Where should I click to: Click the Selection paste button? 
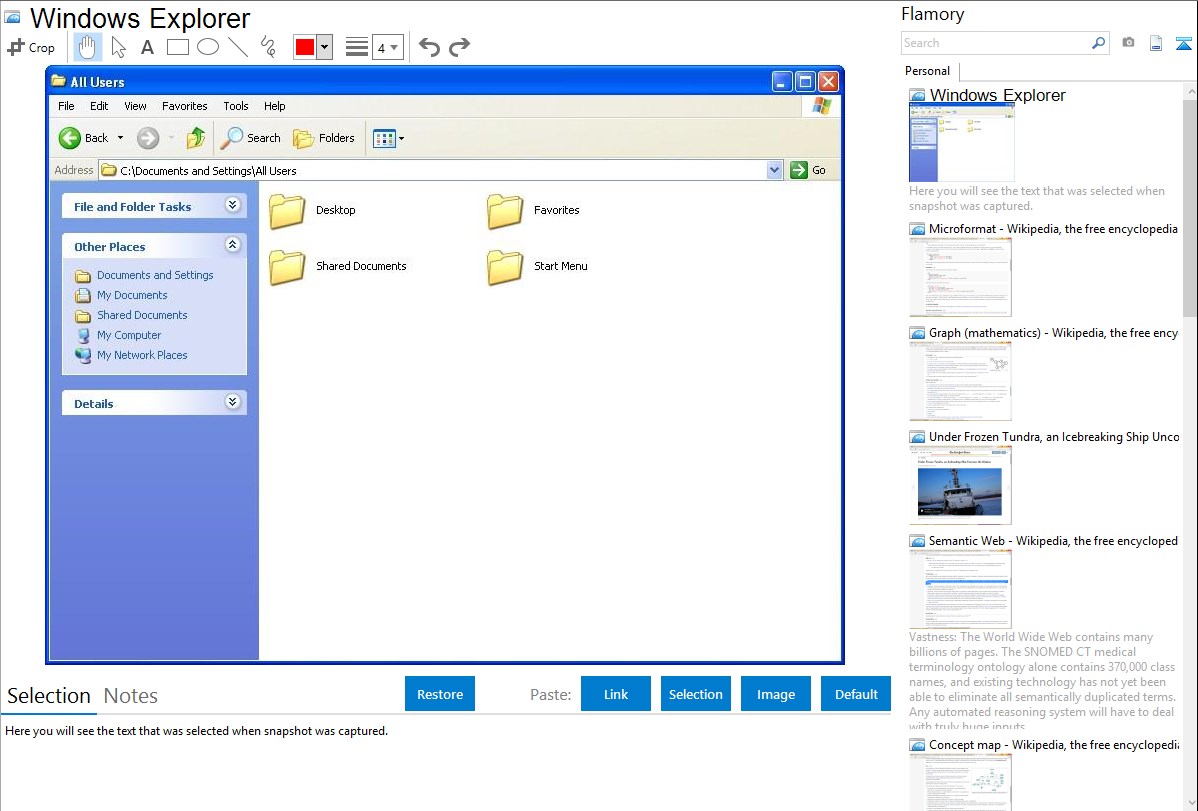coord(696,694)
